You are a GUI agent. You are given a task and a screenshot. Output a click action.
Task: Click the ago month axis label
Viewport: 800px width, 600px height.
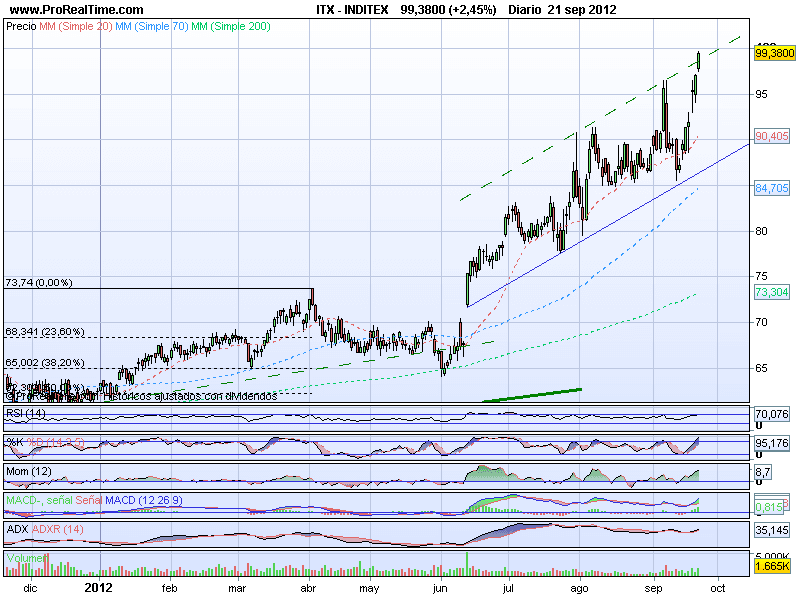[x=579, y=589]
